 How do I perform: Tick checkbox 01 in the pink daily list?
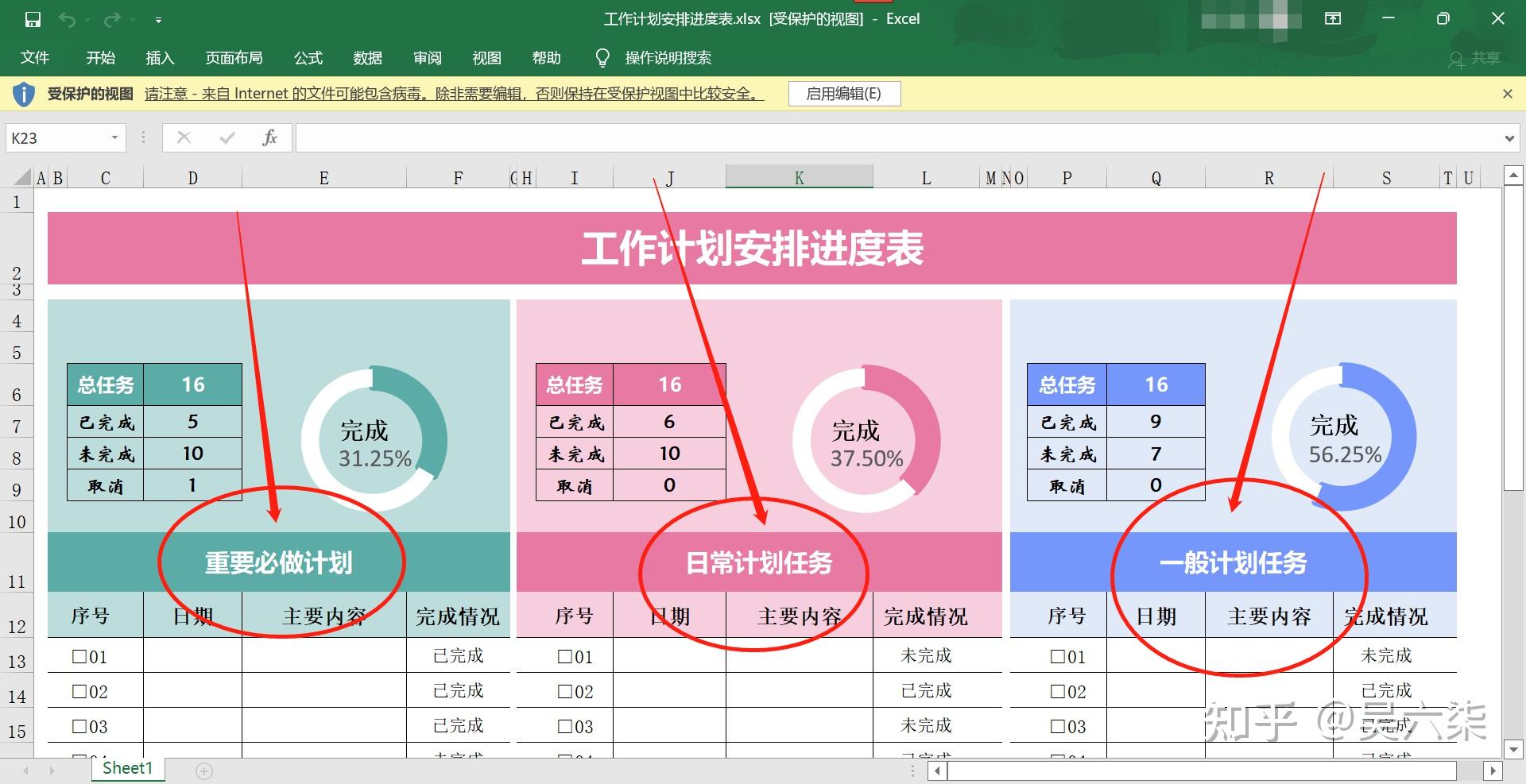564,656
